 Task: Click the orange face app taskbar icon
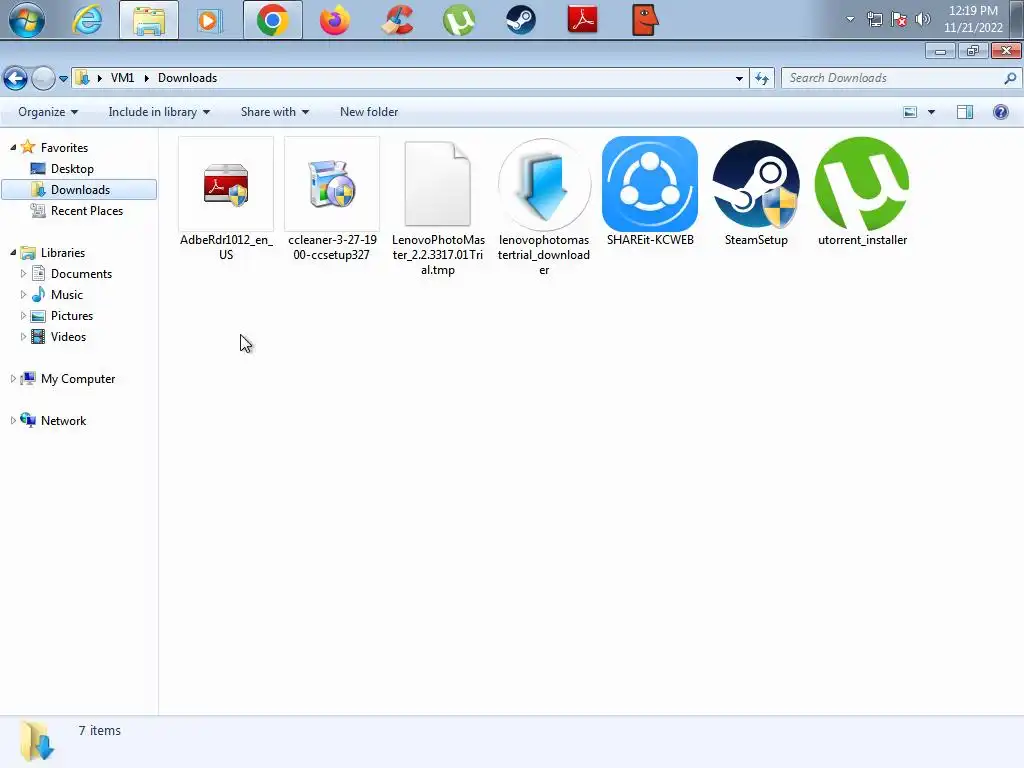(x=645, y=20)
